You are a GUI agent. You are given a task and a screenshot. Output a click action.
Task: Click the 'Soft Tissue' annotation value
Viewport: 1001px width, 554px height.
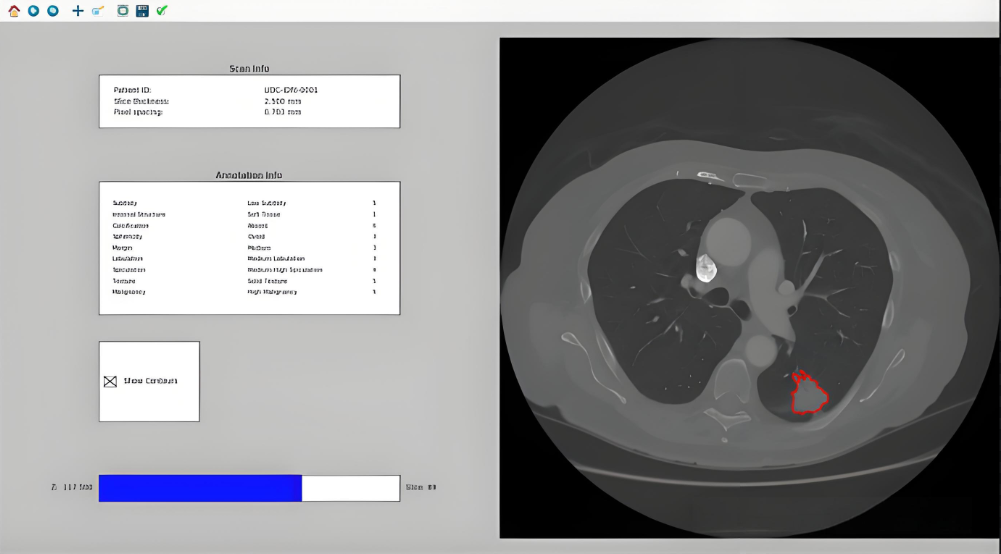tap(264, 214)
